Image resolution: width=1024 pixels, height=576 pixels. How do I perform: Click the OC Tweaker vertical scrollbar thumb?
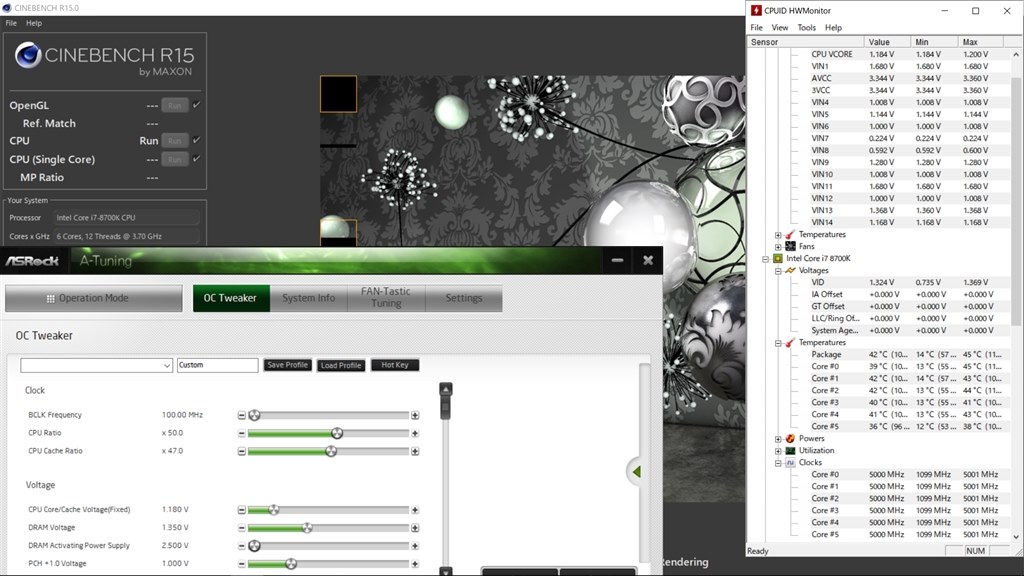(x=445, y=408)
